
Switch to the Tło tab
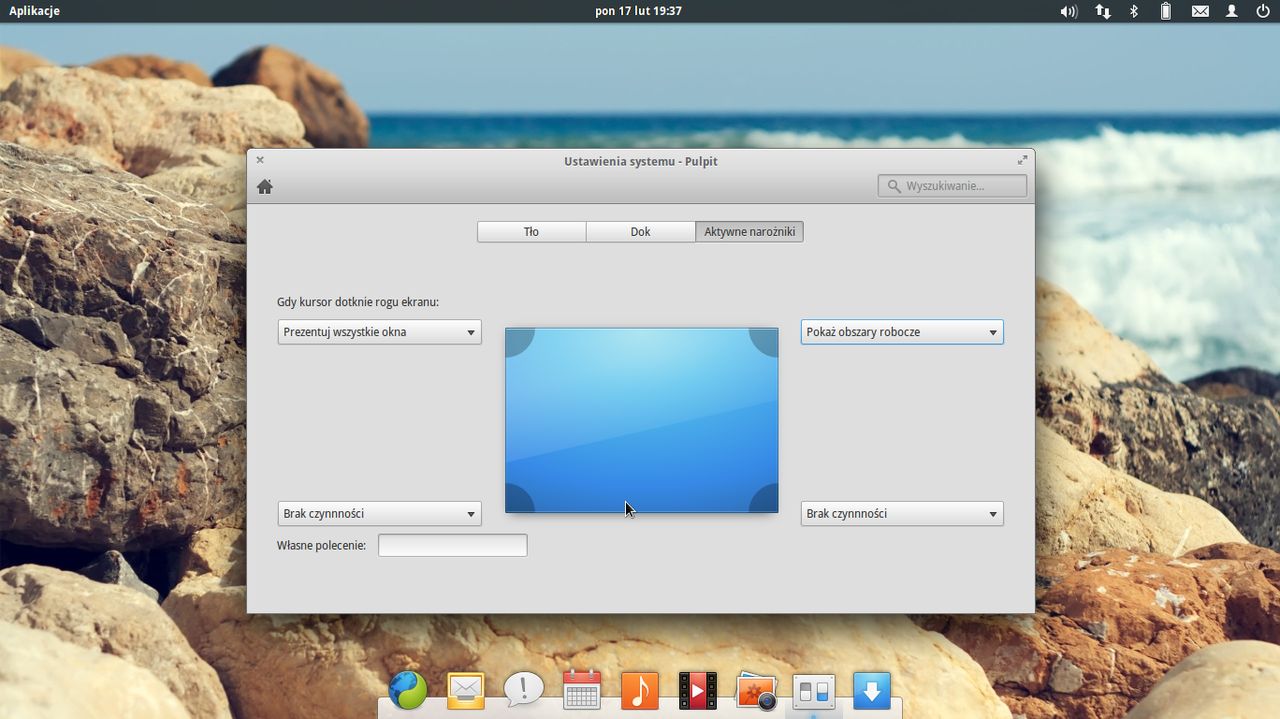pos(531,232)
